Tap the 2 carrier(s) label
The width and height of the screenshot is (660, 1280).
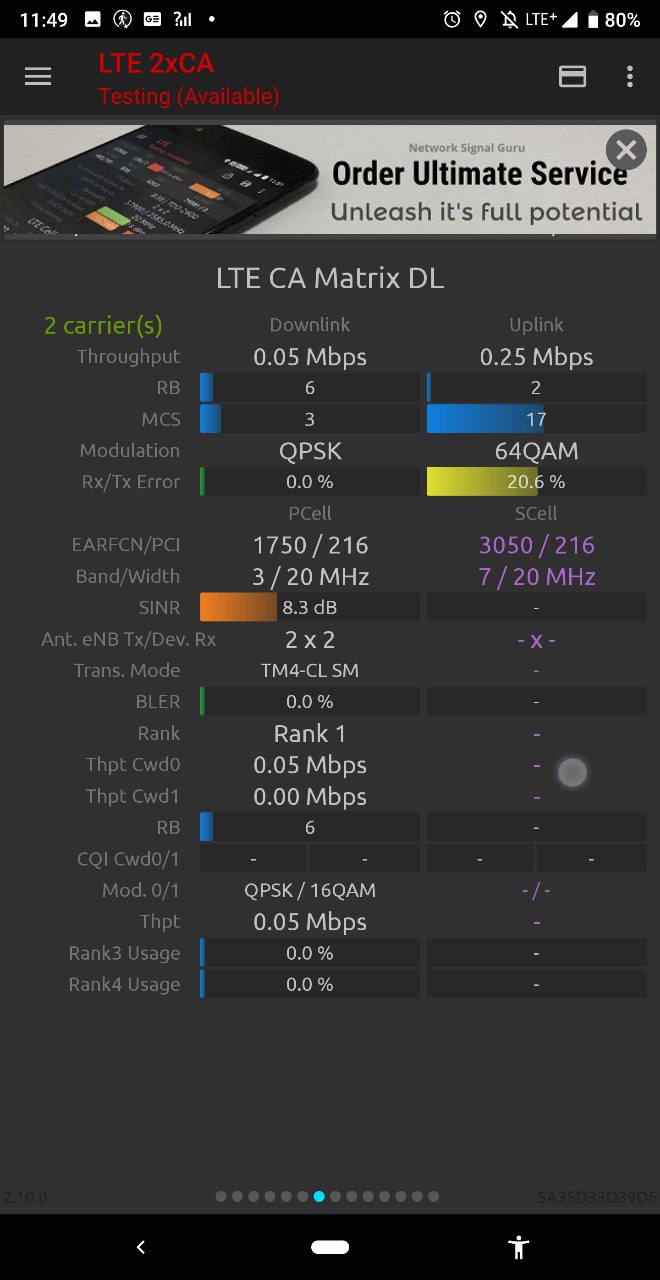[103, 325]
